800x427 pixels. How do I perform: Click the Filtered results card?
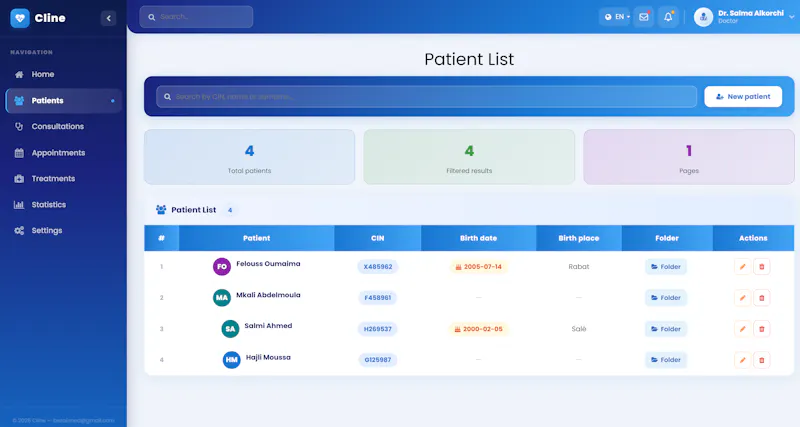(469, 157)
